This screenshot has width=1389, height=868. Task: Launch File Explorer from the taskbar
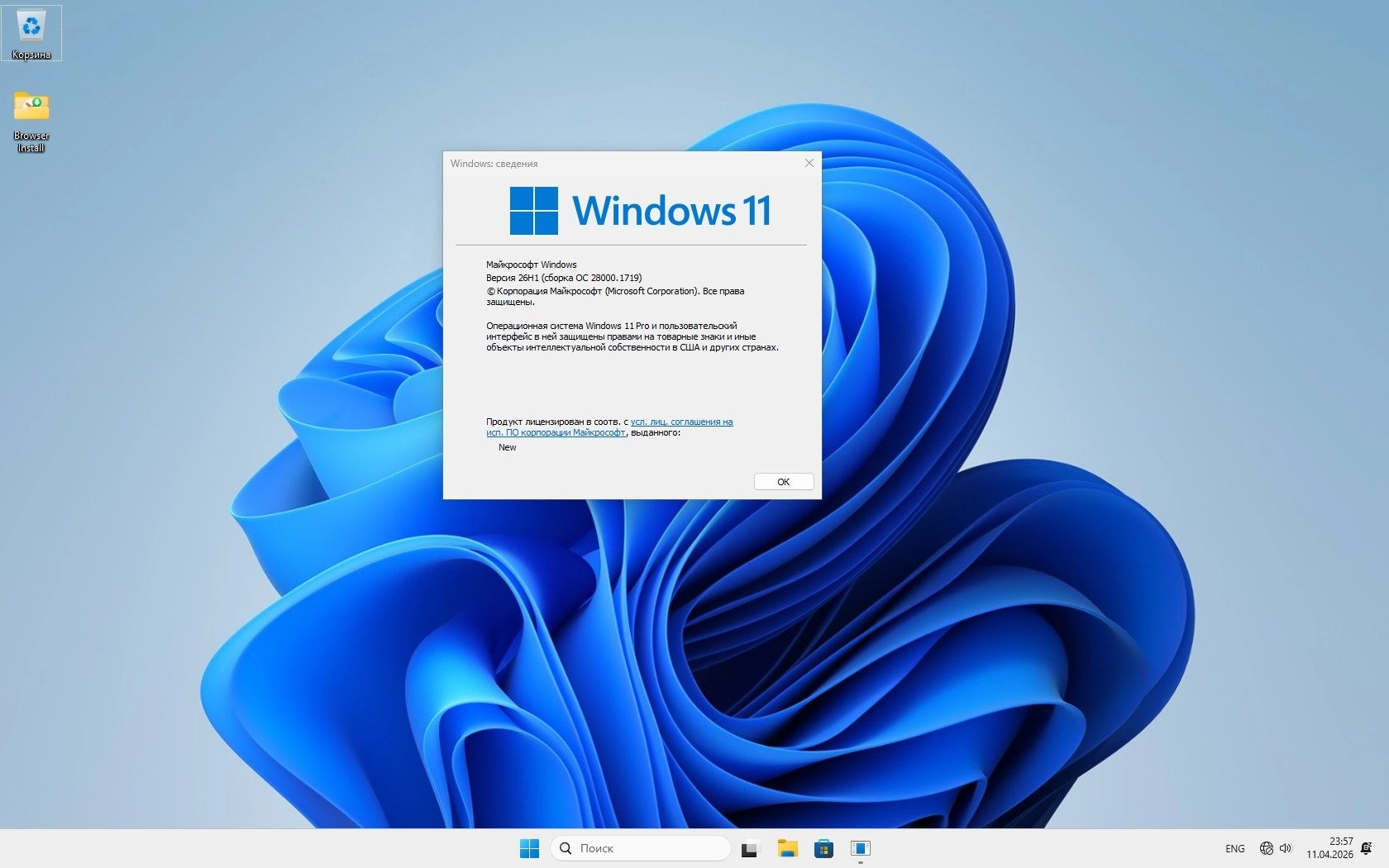787,848
